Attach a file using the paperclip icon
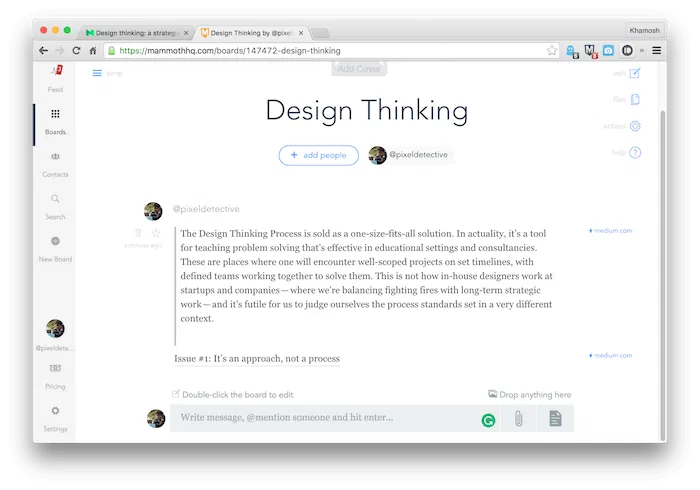 click(x=518, y=419)
